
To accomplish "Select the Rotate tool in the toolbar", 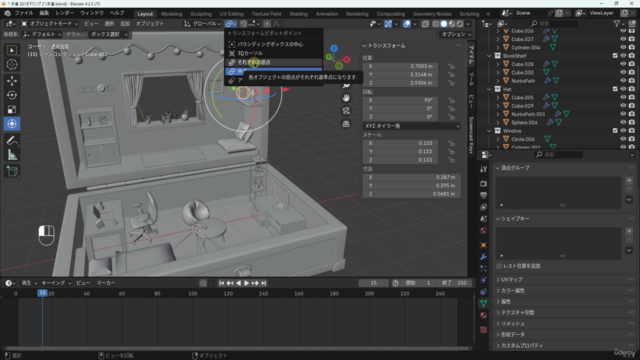I will click(x=12, y=95).
